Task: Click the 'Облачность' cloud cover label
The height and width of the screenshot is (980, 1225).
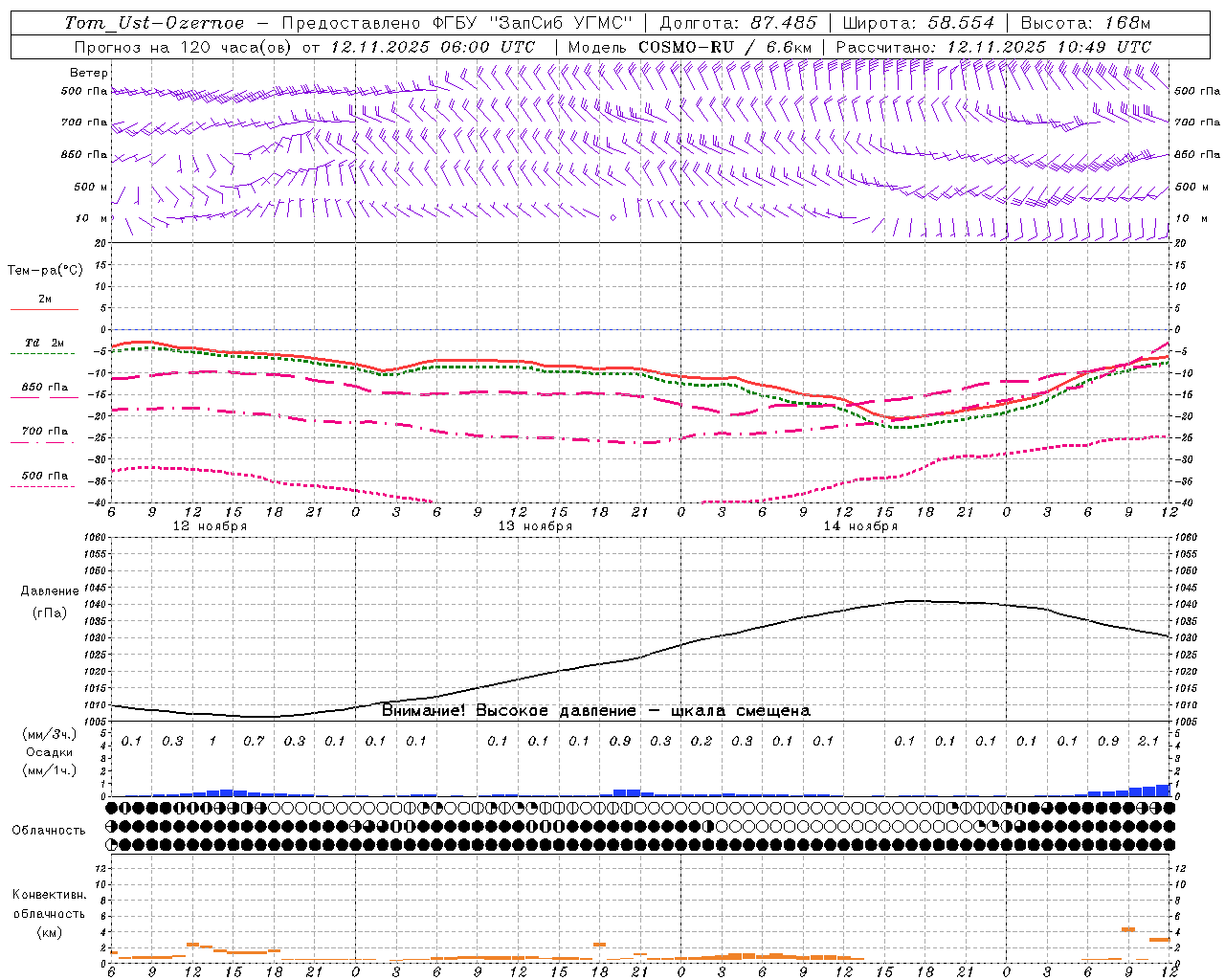Action: pos(49,831)
